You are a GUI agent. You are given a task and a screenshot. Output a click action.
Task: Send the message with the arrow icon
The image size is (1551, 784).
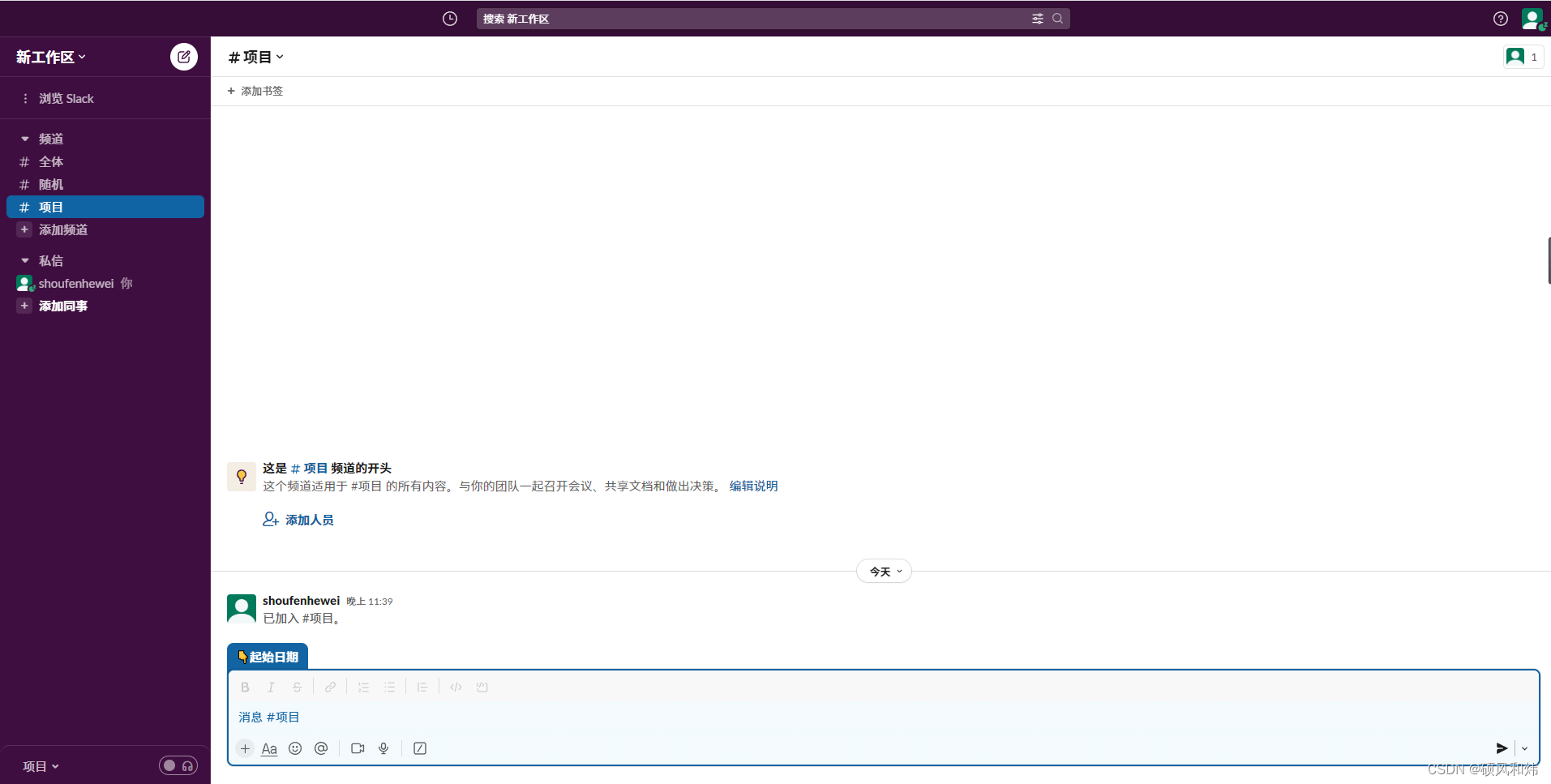(x=1502, y=748)
